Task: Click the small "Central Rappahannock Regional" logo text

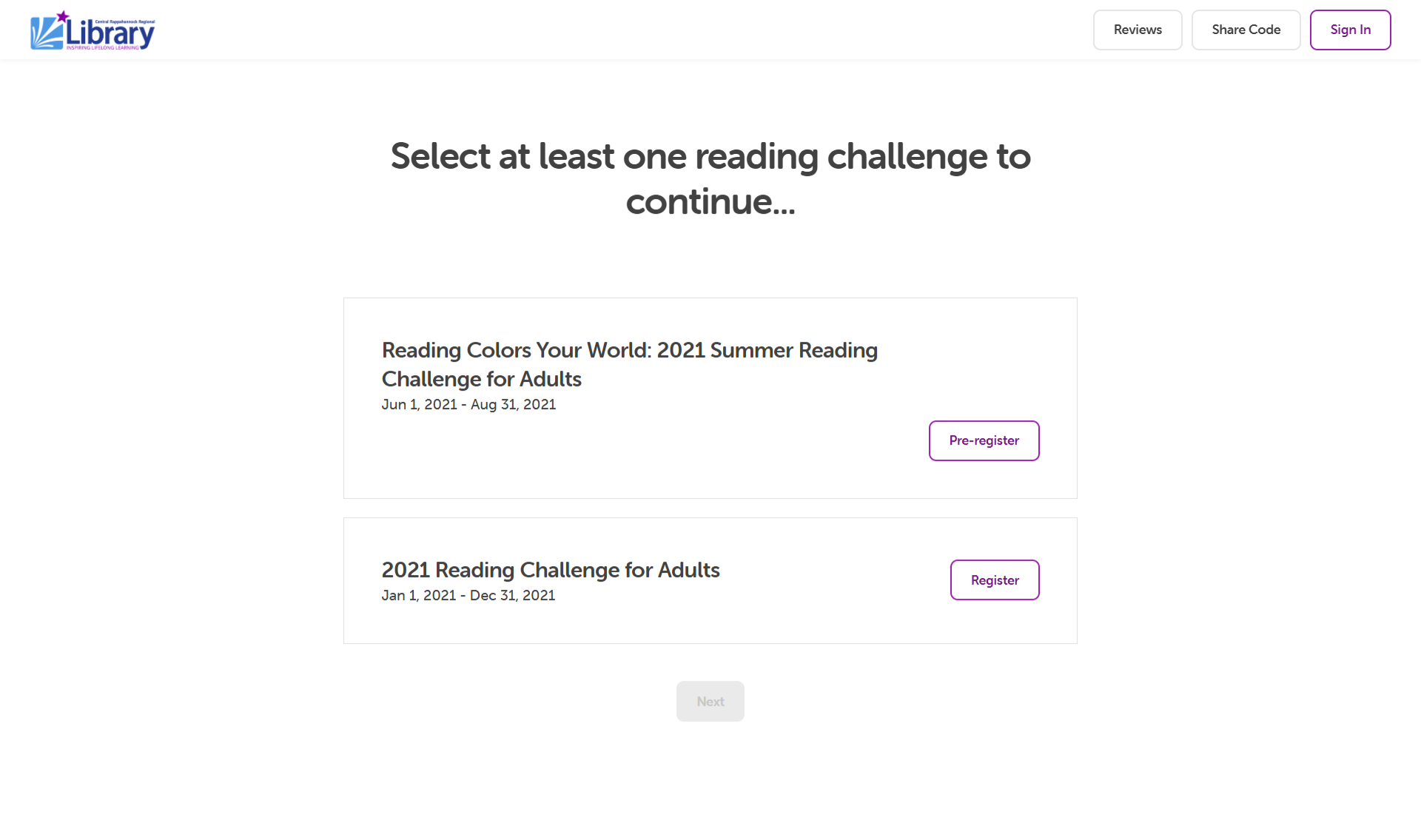Action: (x=125, y=21)
